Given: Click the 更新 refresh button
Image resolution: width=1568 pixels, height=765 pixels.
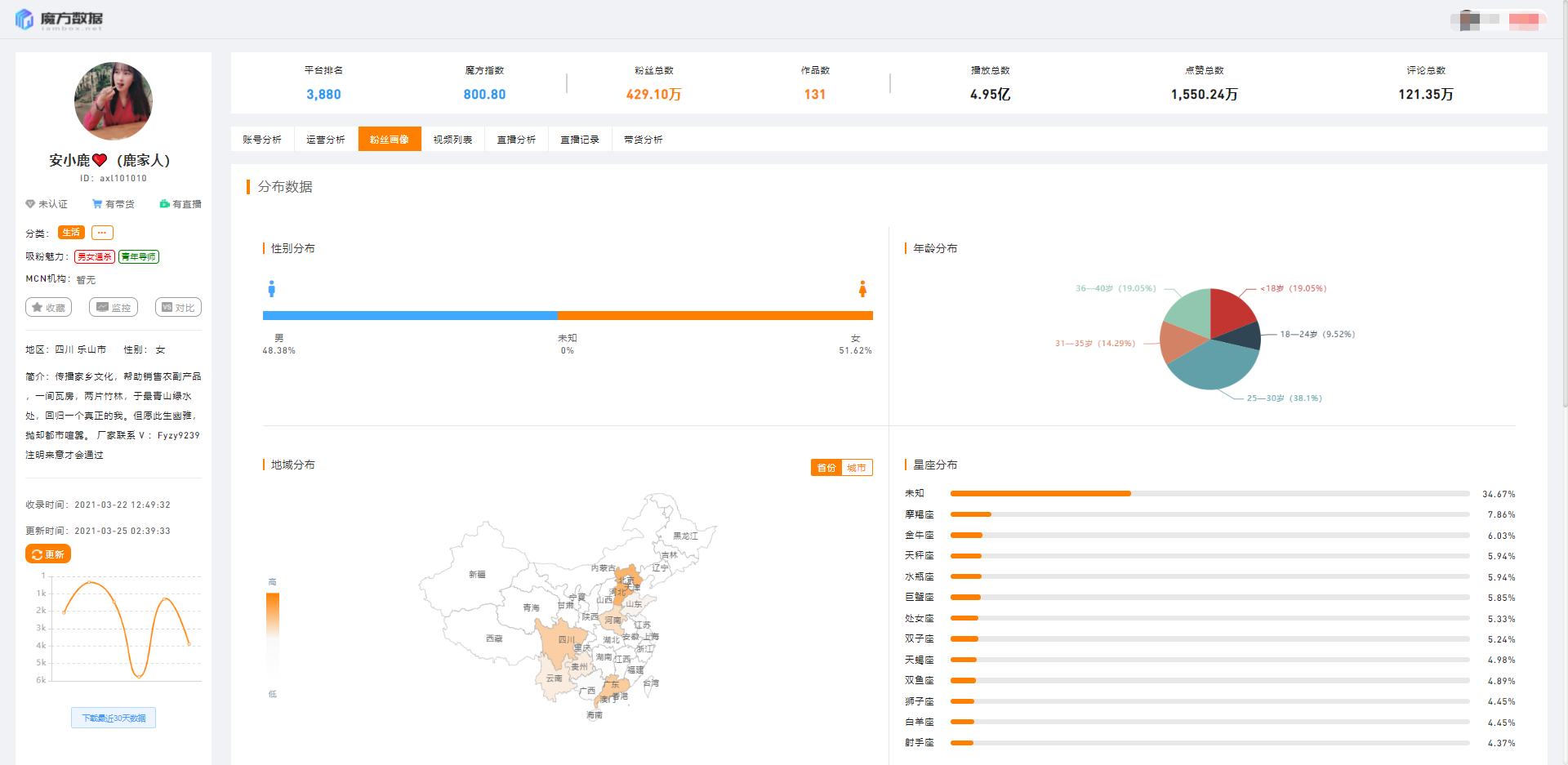Looking at the screenshot, I should click(48, 554).
